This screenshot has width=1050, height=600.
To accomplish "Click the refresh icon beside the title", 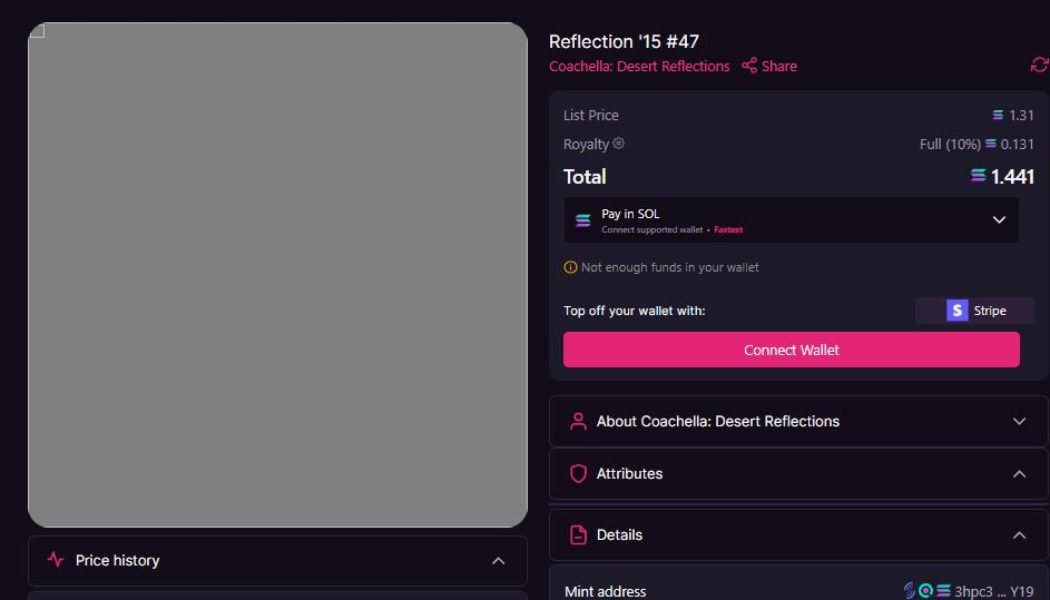I will click(x=1039, y=65).
